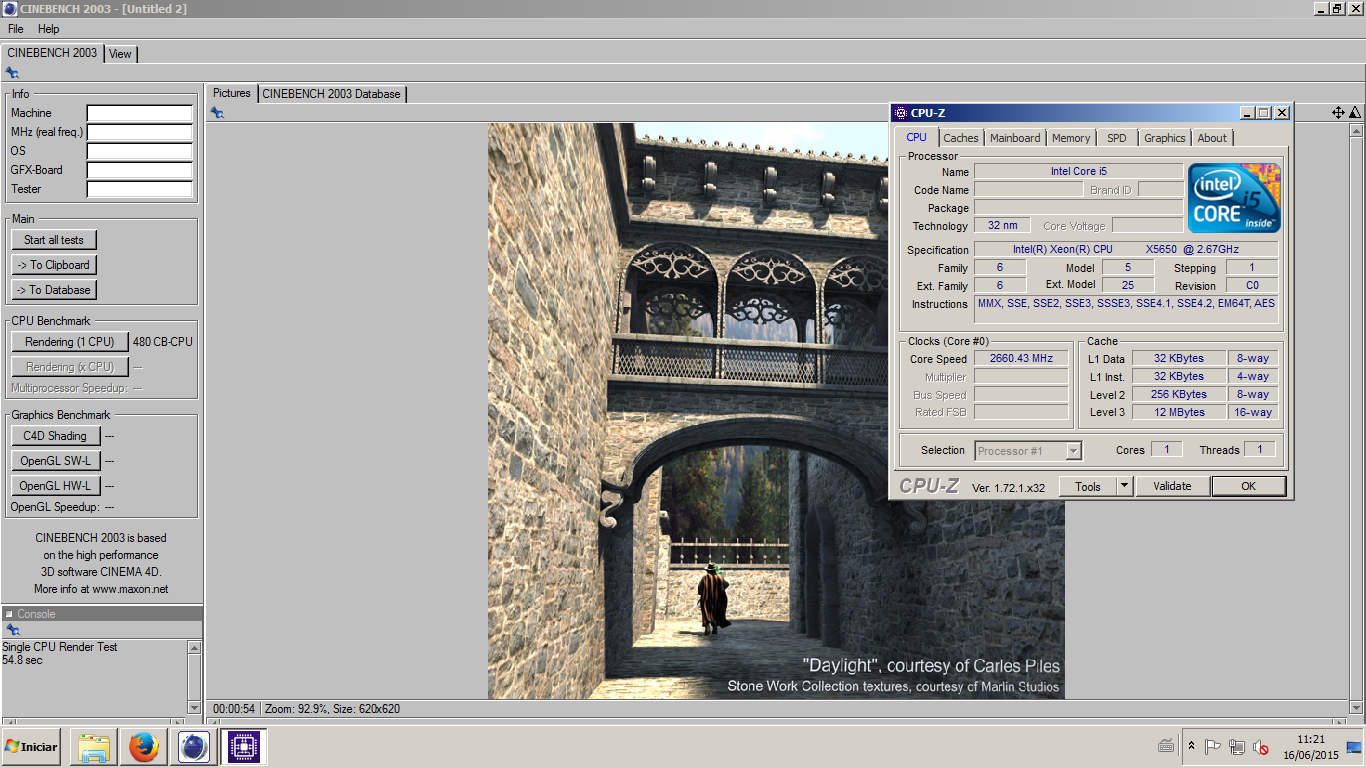This screenshot has height=768, width=1366.
Task: Select the CPU tab in CPU-Z
Action: click(916, 137)
